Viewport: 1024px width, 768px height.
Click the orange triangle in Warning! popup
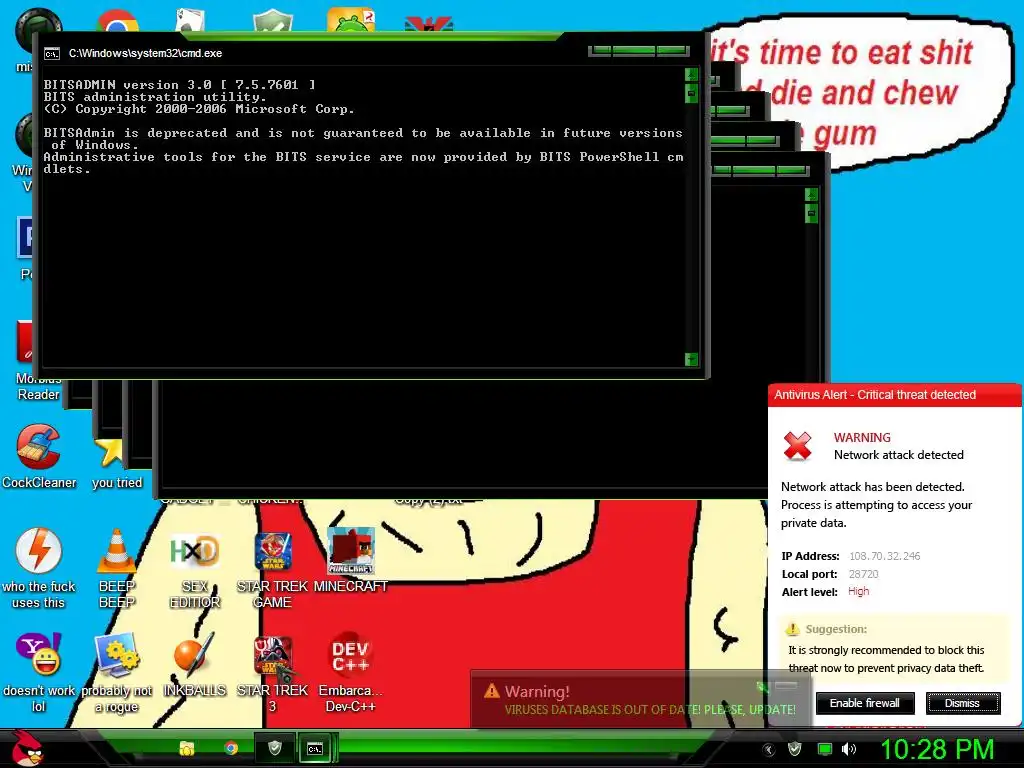click(492, 691)
